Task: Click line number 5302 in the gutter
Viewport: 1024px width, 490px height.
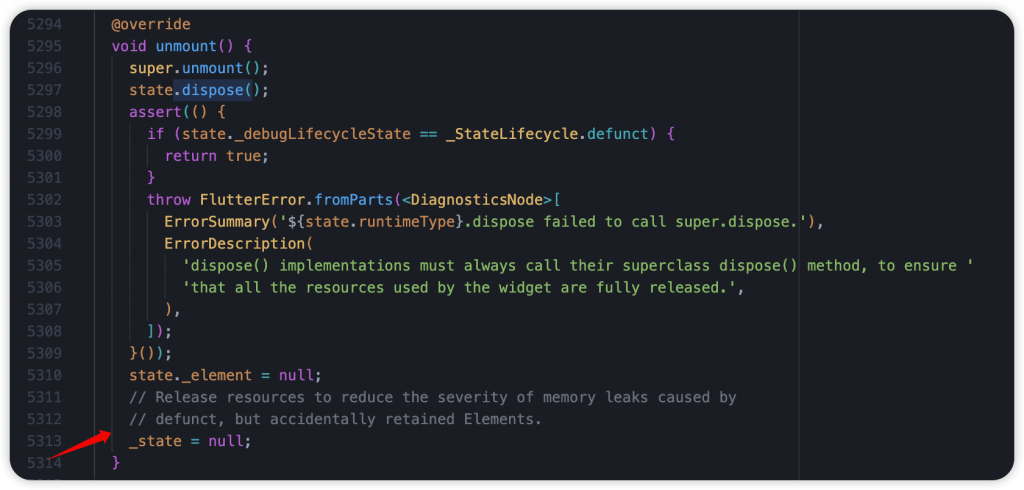Action: click(x=44, y=200)
